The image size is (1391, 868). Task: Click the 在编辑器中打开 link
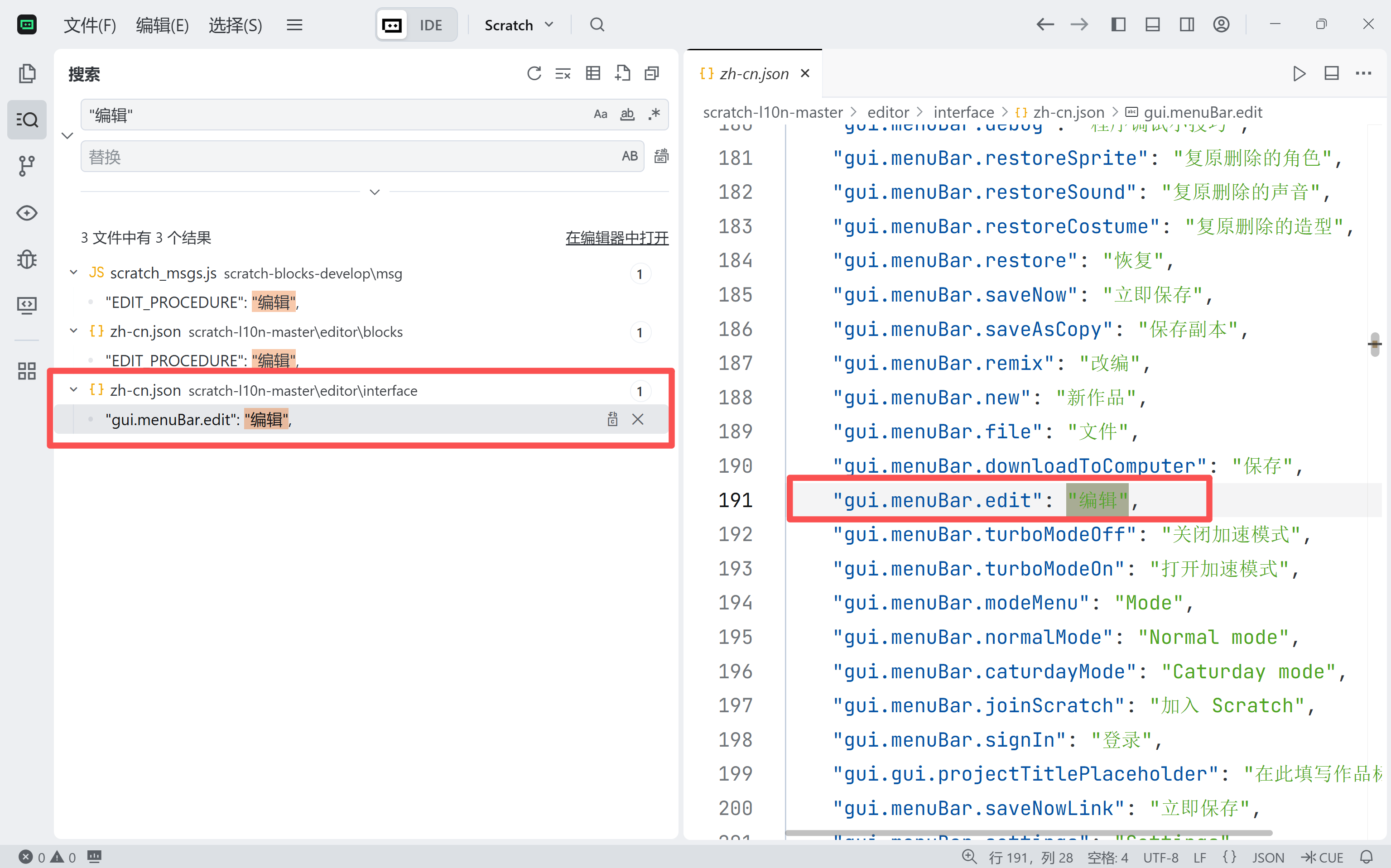point(616,238)
